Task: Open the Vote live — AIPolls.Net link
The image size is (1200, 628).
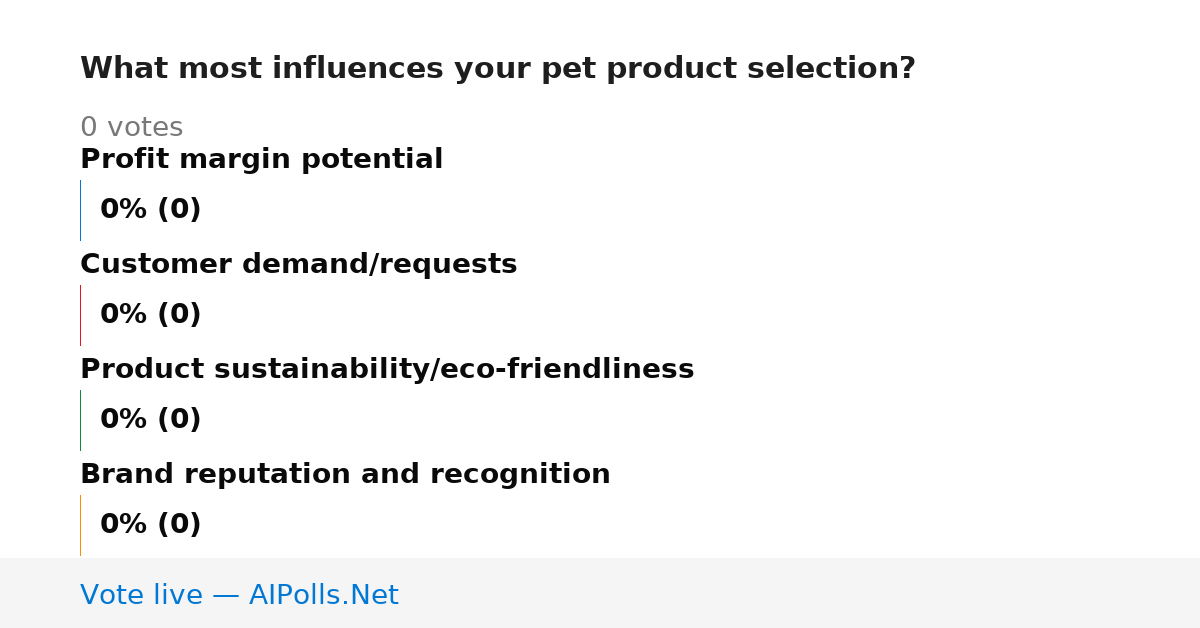Action: click(x=239, y=595)
